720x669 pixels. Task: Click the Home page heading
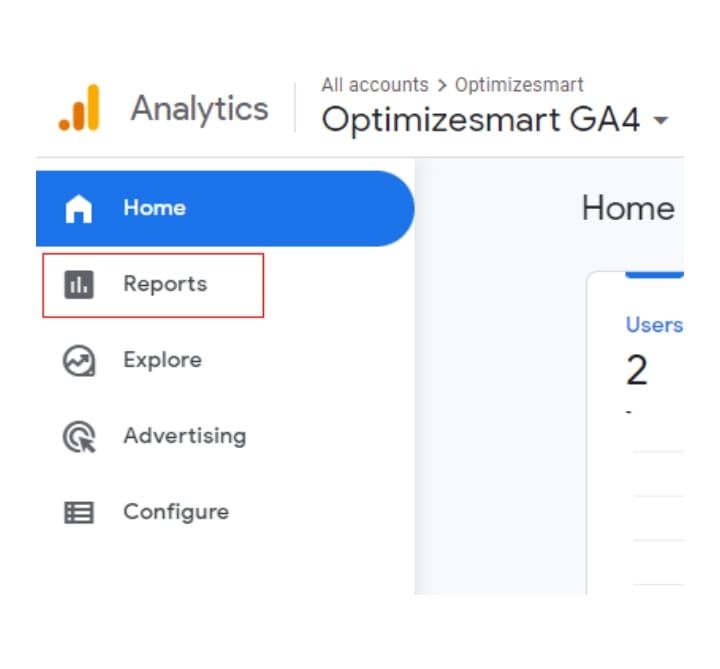click(x=628, y=208)
